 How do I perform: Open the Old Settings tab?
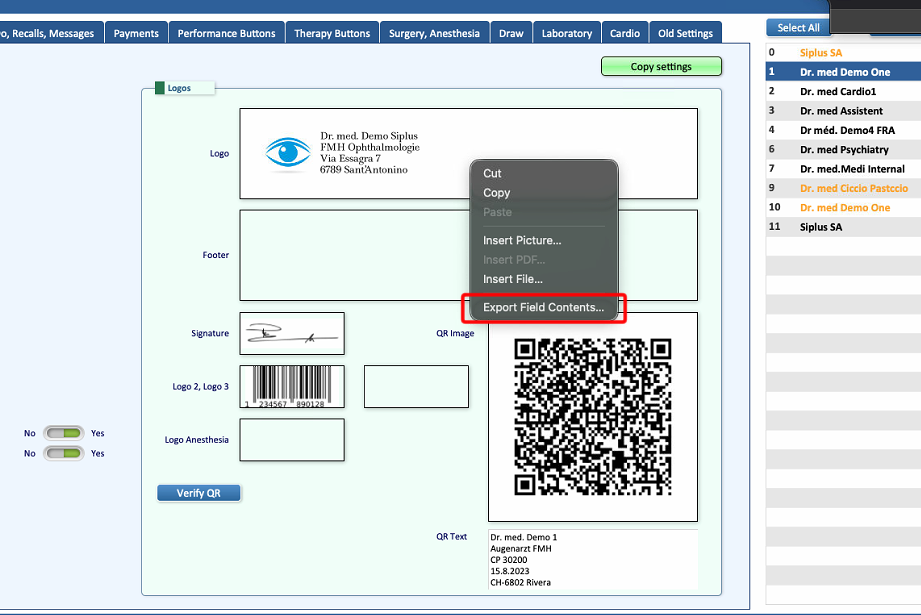click(685, 33)
